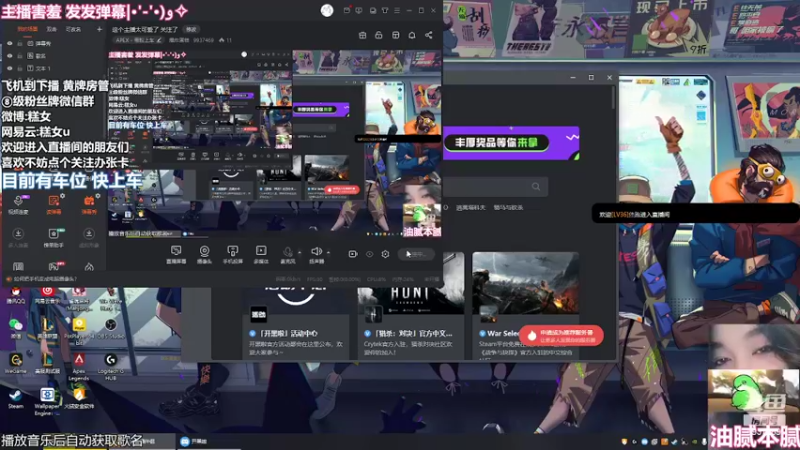Open the 「猎杀:对决」官方中文 server card
The height and width of the screenshot is (450, 800).
(x=411, y=305)
